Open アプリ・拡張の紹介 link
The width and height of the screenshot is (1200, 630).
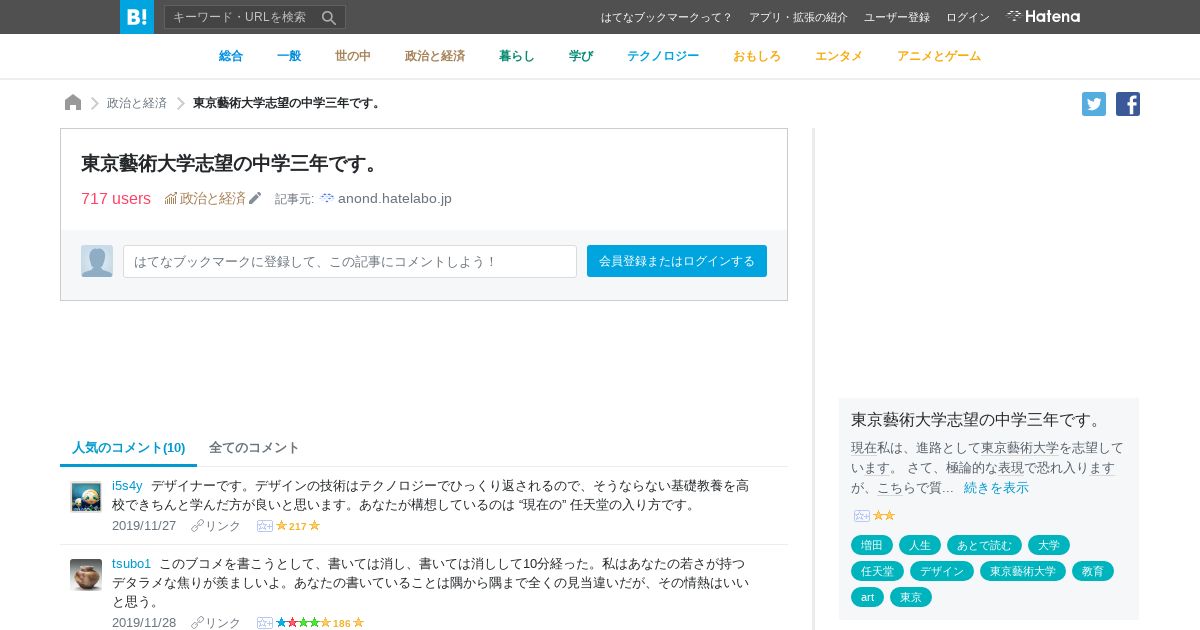[798, 17]
